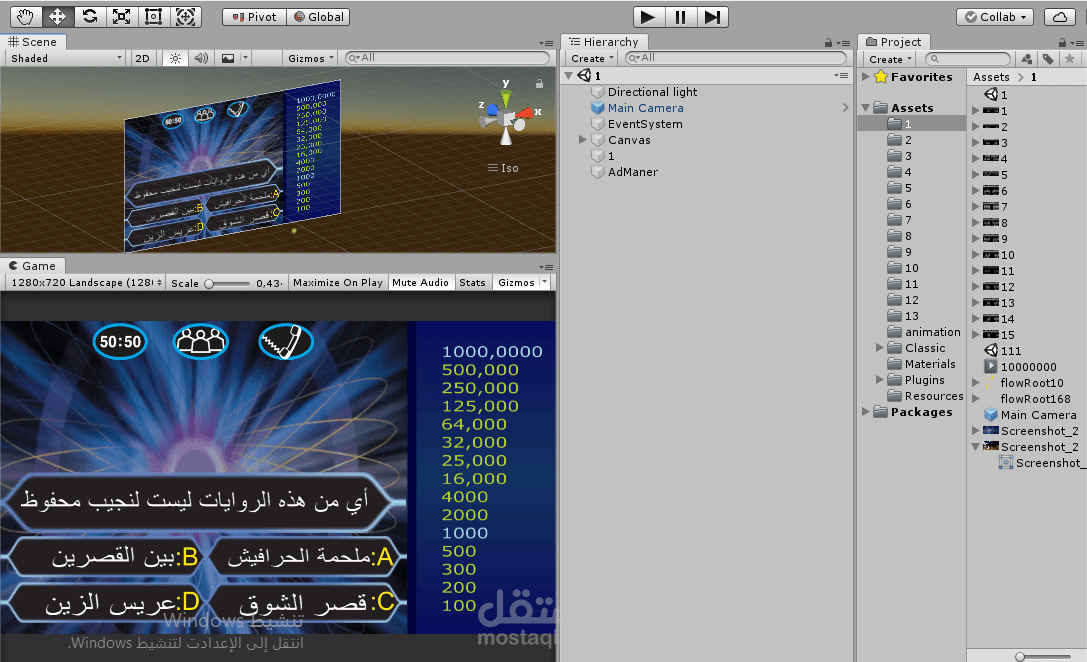The image size is (1087, 662).
Task: Open Project Create dropdown
Action: click(890, 59)
